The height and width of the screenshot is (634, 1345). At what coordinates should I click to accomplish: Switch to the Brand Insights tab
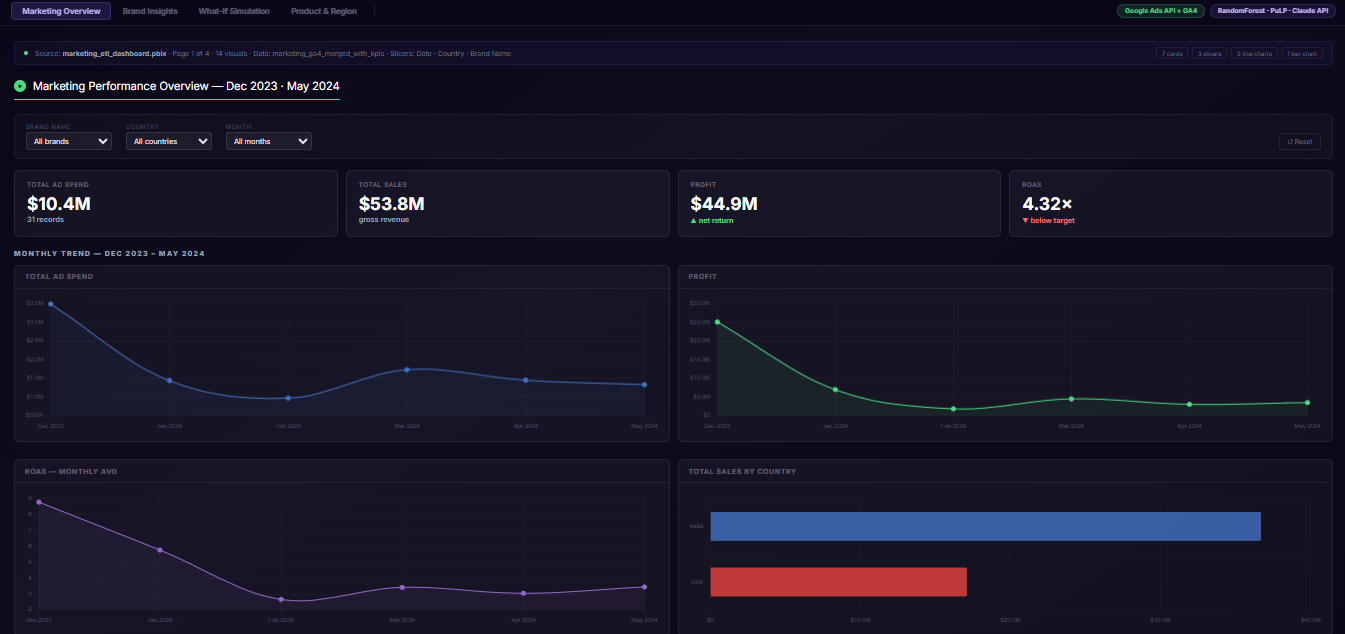click(150, 11)
